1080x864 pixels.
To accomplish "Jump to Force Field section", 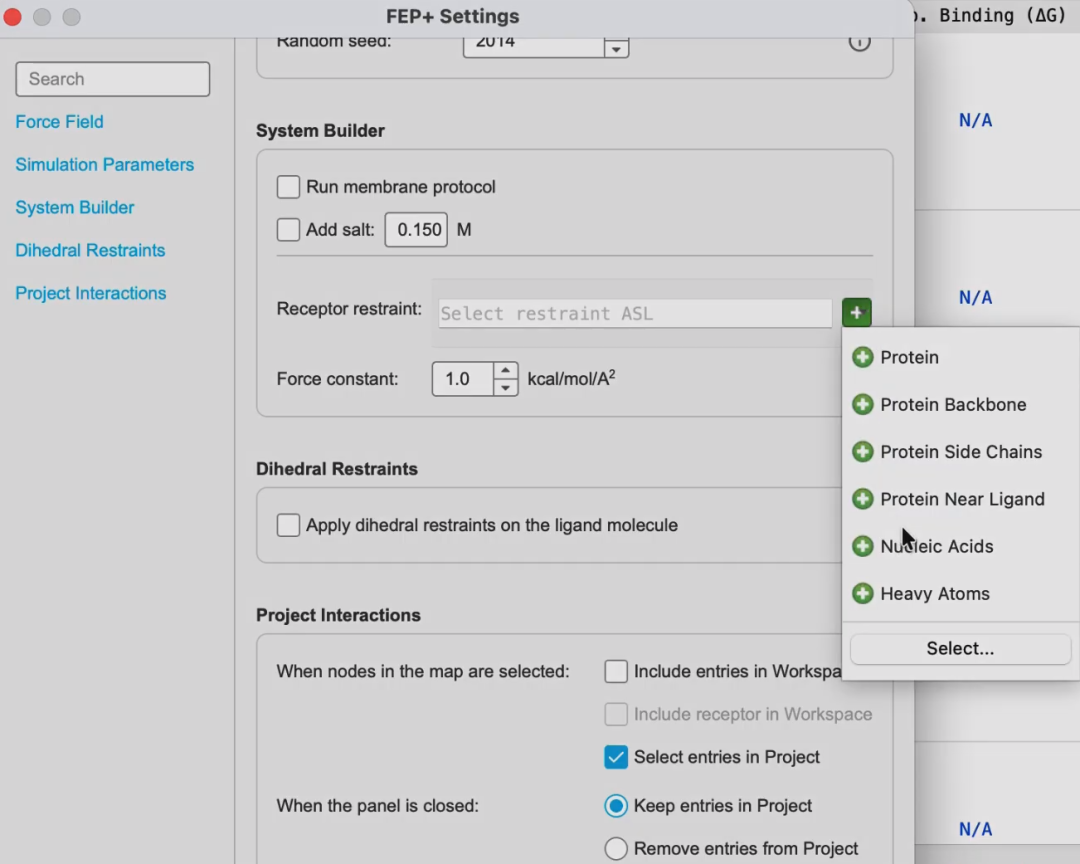I will 59,122.
